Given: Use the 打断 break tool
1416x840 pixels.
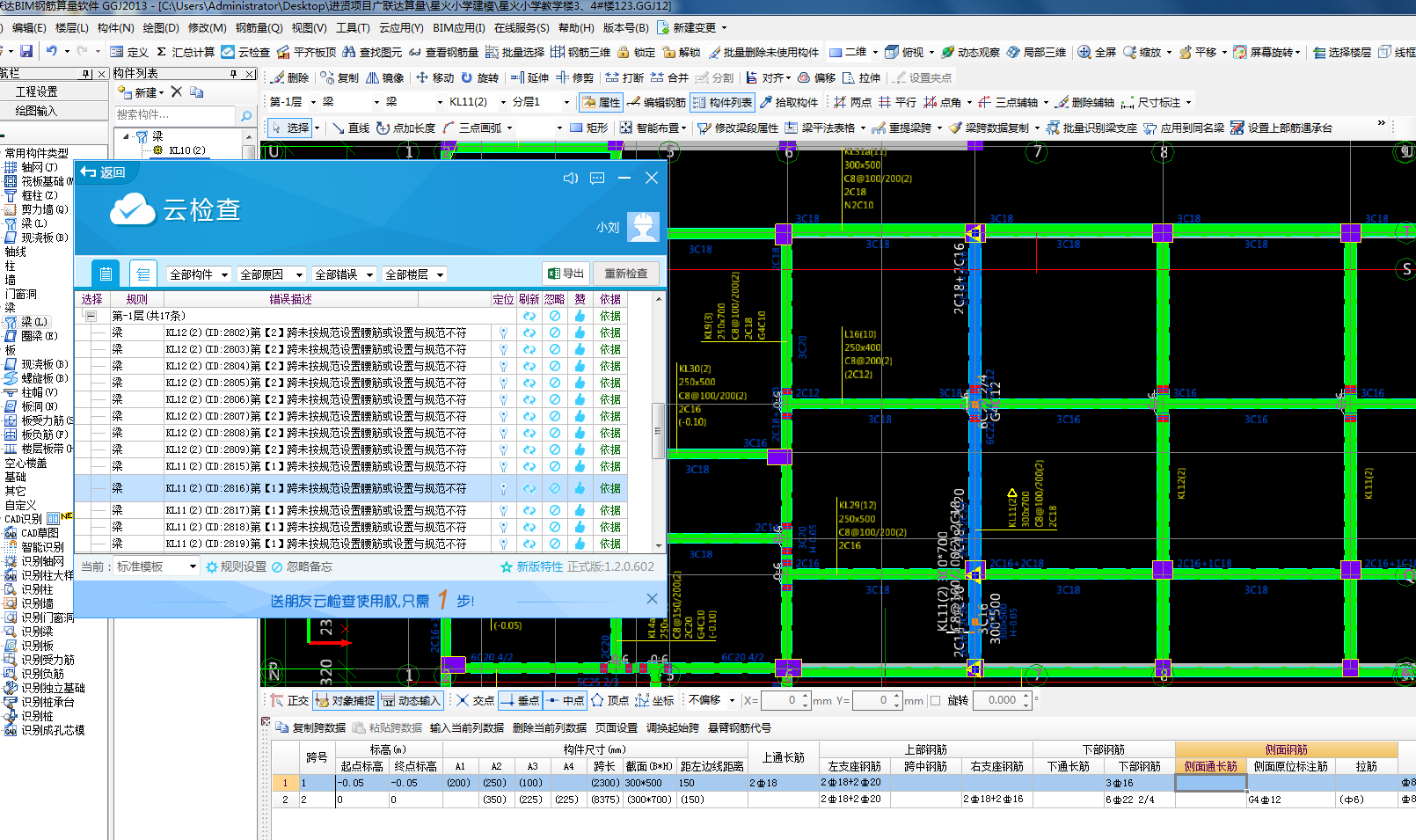Looking at the screenshot, I should tap(624, 77).
